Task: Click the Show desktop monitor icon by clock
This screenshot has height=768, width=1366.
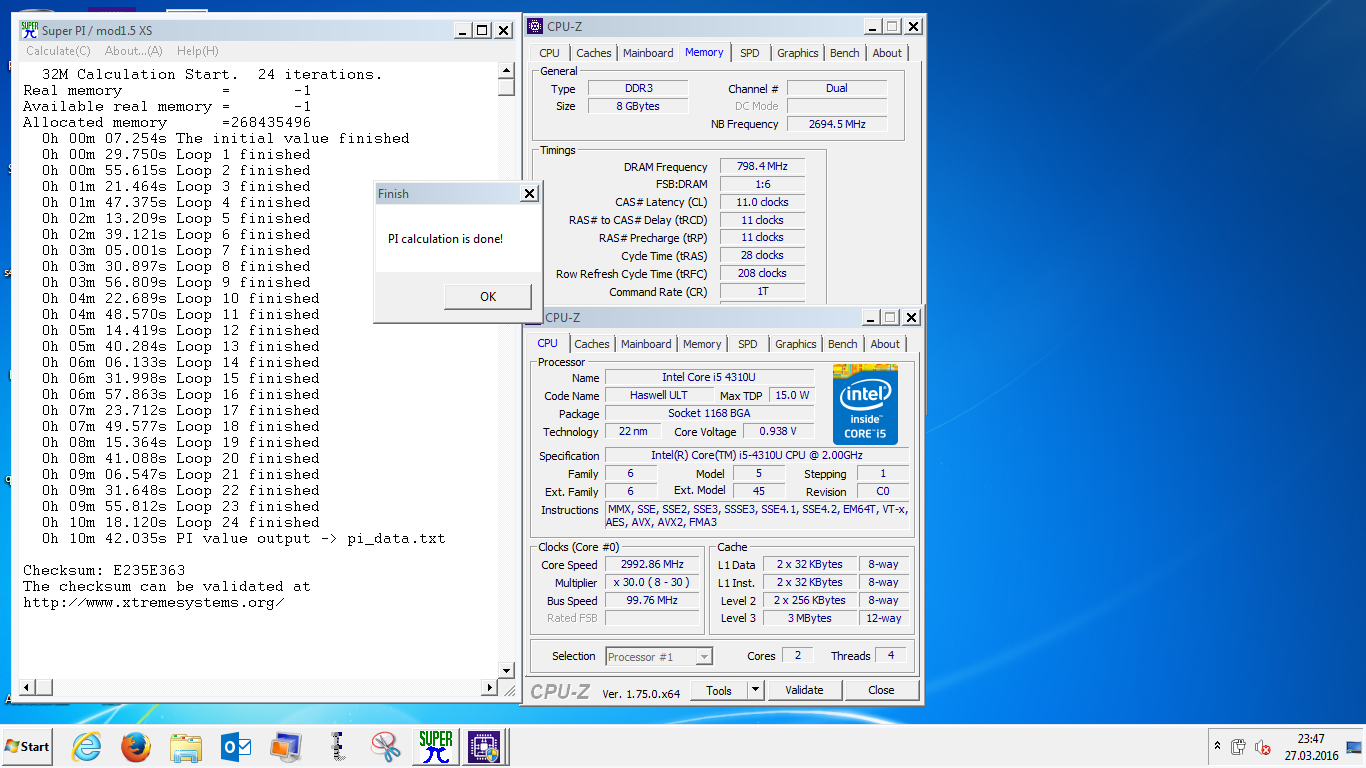Action: click(1354, 746)
